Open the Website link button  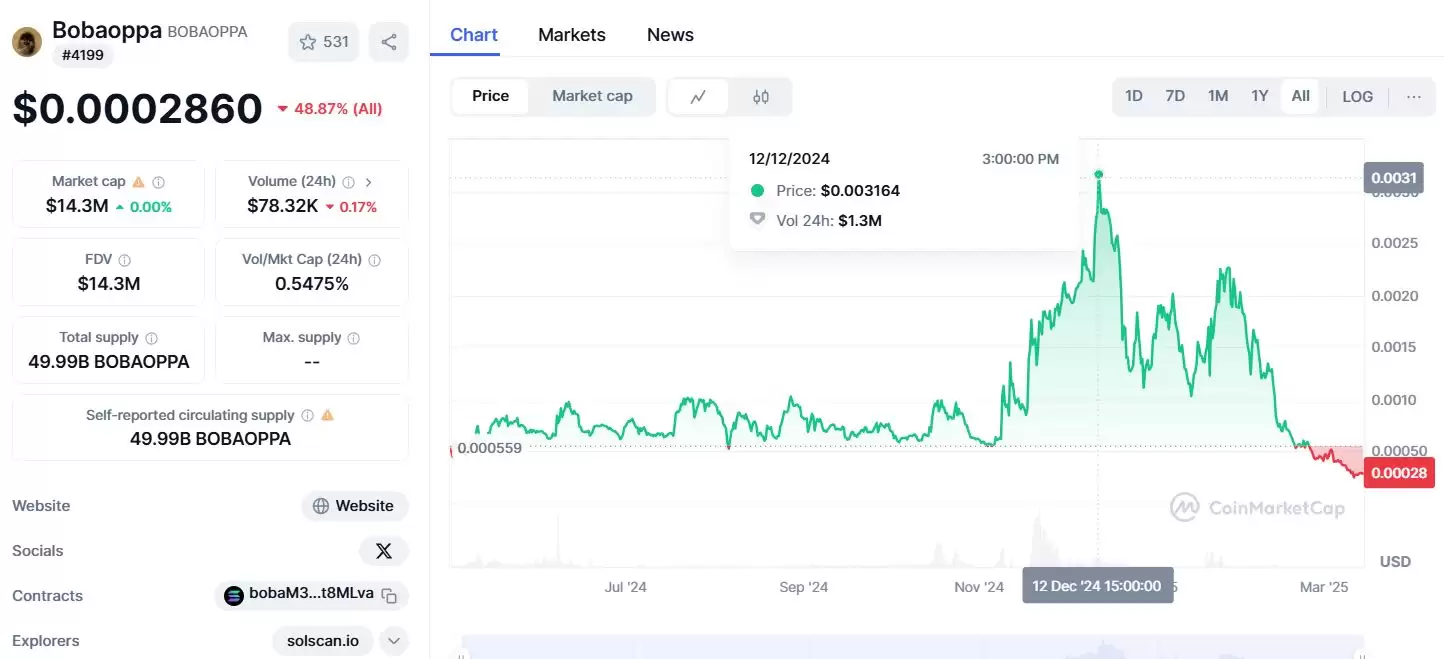pyautogui.click(x=354, y=506)
